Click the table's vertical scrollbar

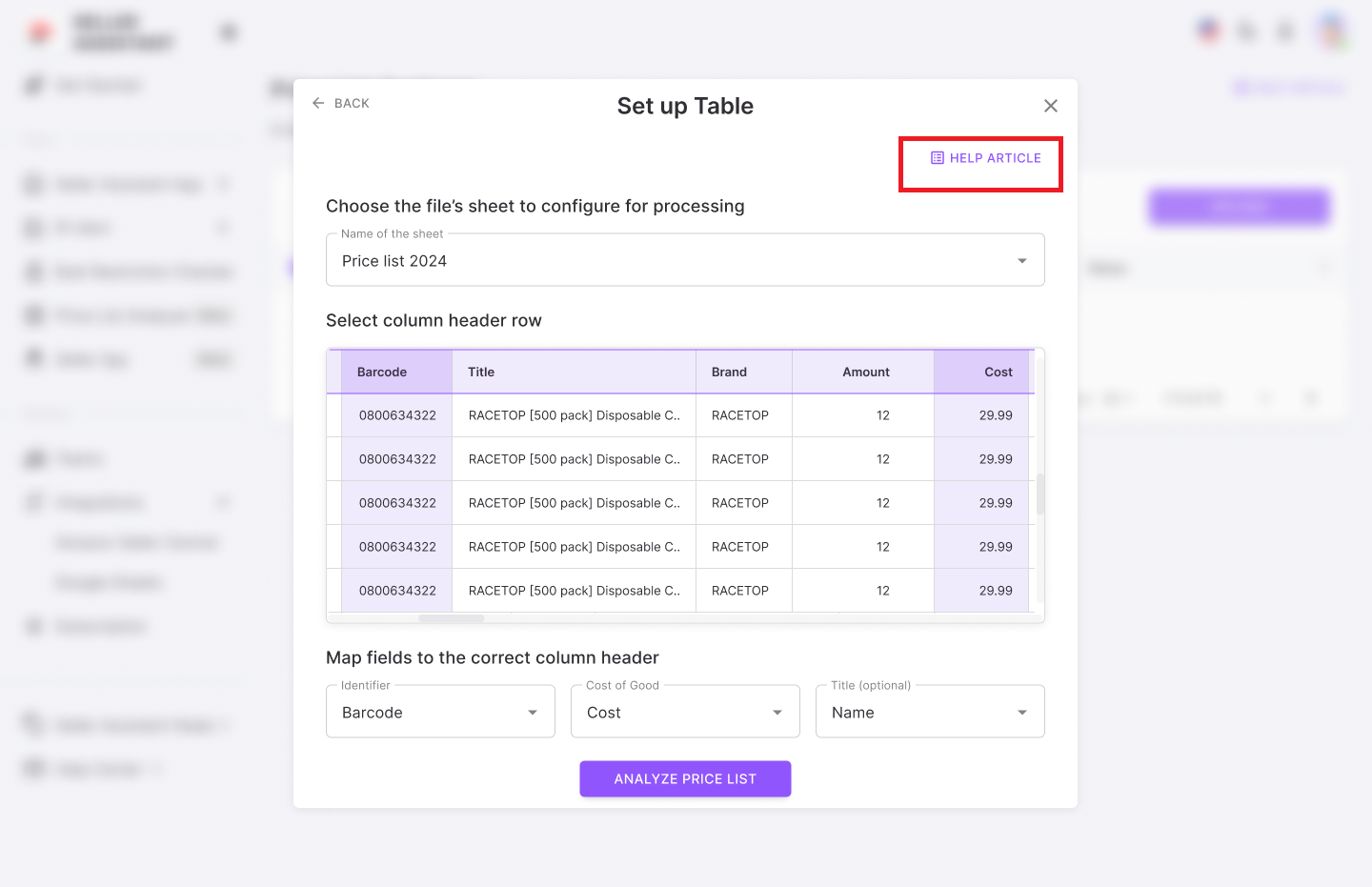point(1040,494)
